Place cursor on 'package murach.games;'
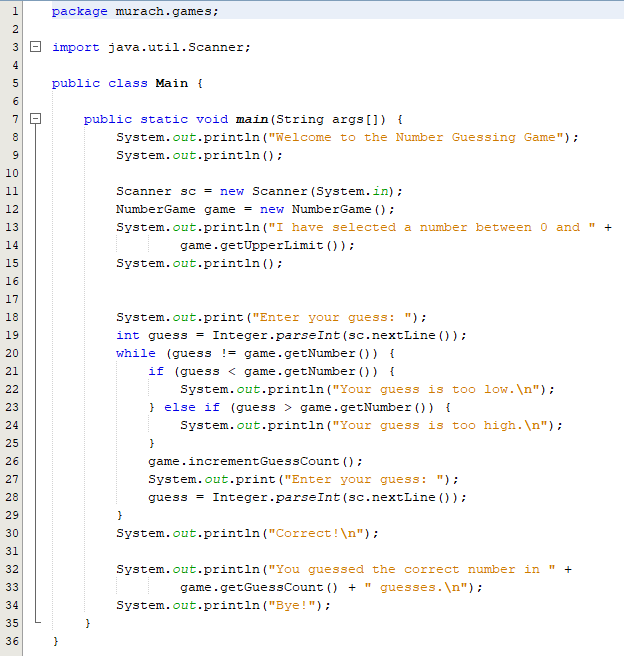Viewport: 624px width, 656px height. point(135,11)
